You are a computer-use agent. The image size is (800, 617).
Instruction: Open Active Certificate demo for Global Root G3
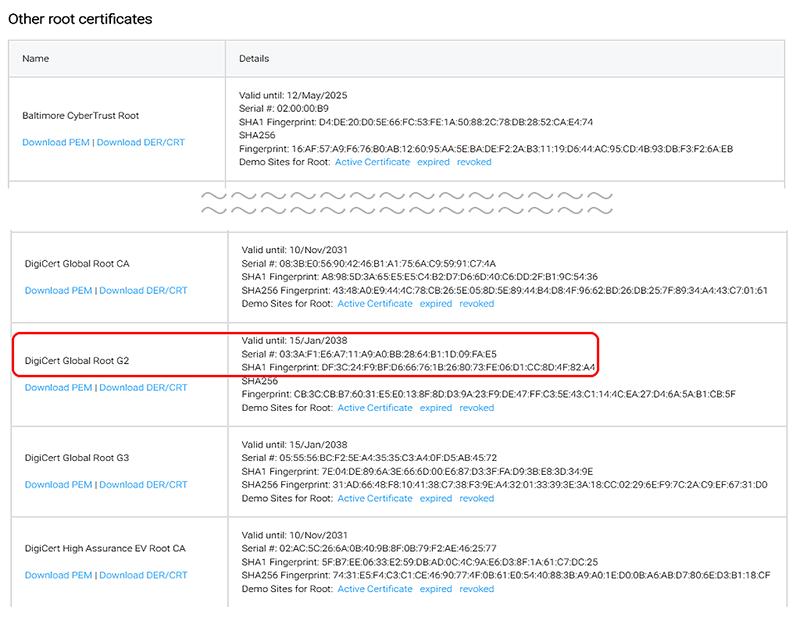coord(375,498)
